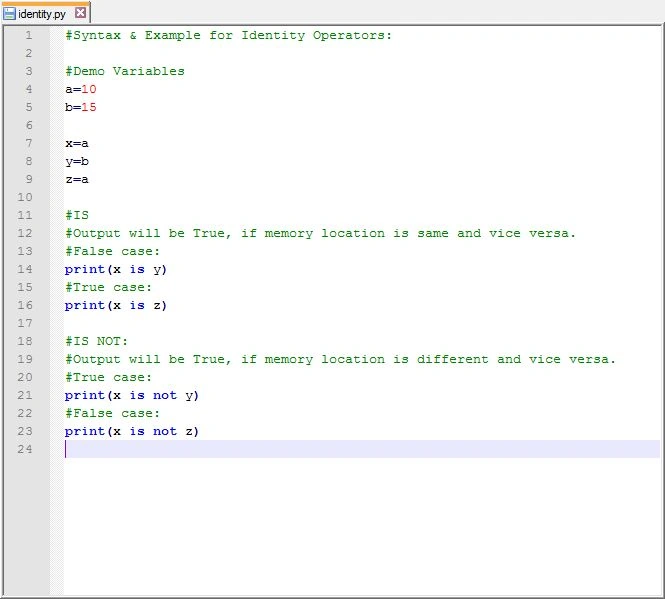Place cursor on line 'b=15'
The height and width of the screenshot is (599, 665).
pyautogui.click(x=81, y=107)
